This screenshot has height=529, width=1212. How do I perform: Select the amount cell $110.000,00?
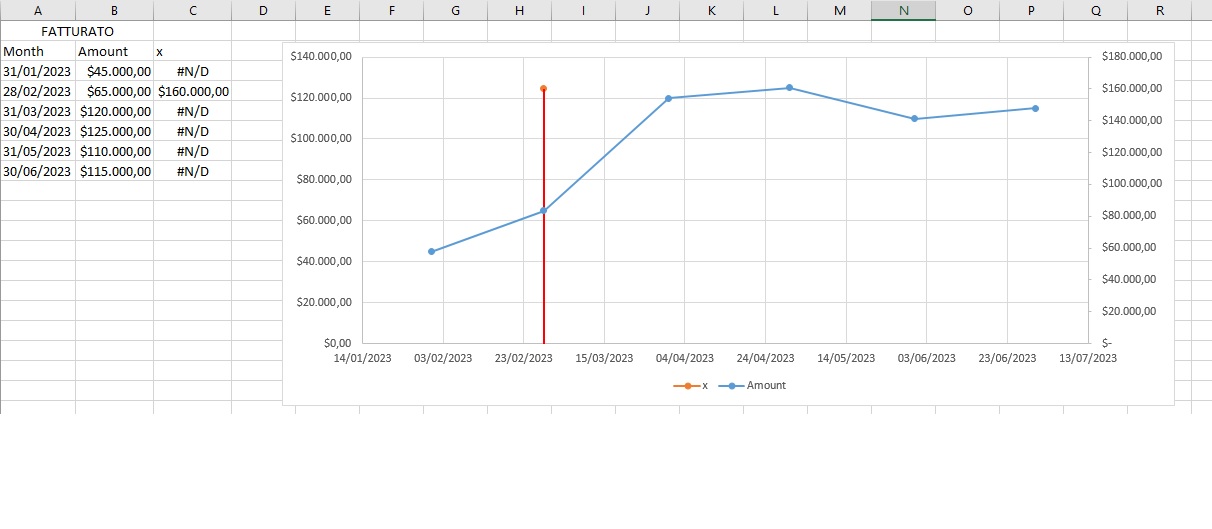114,151
